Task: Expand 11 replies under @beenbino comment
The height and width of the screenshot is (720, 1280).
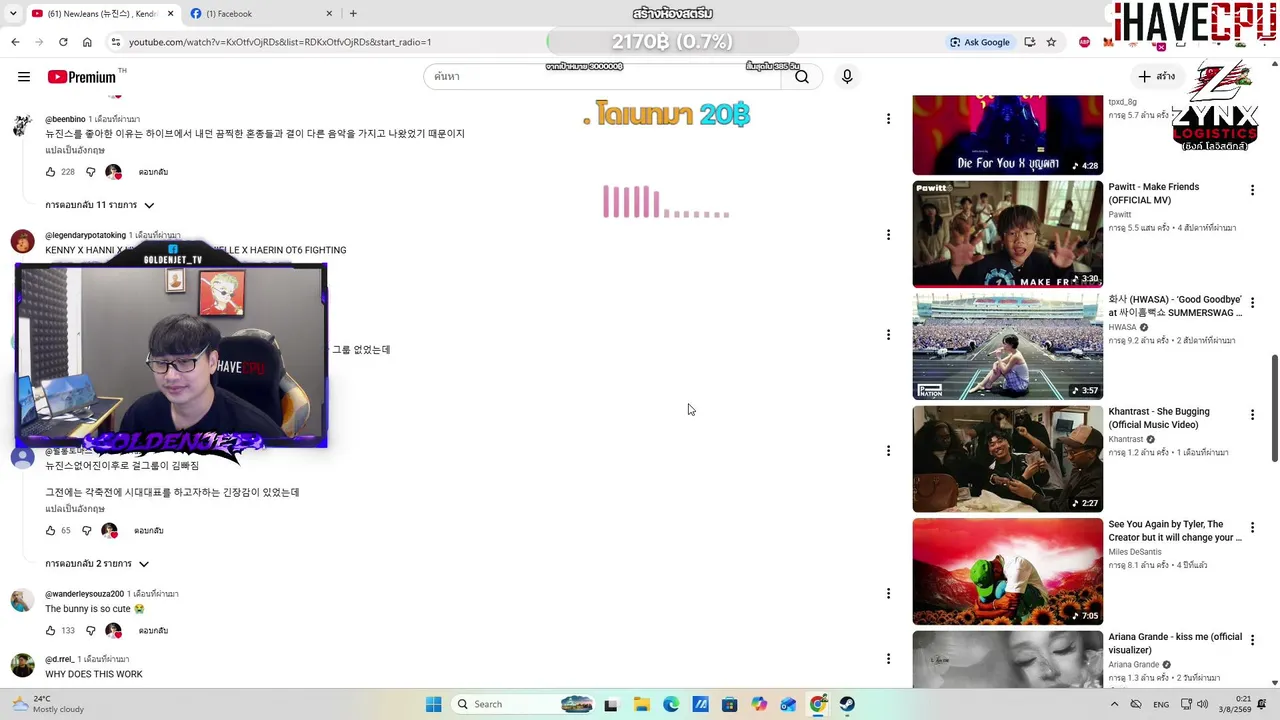Action: 100,205
